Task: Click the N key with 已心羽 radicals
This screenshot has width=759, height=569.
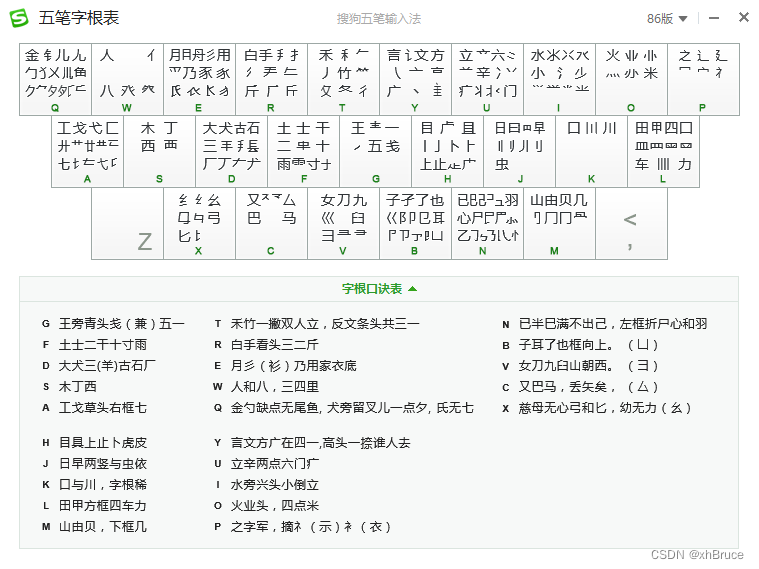Action: point(487,224)
